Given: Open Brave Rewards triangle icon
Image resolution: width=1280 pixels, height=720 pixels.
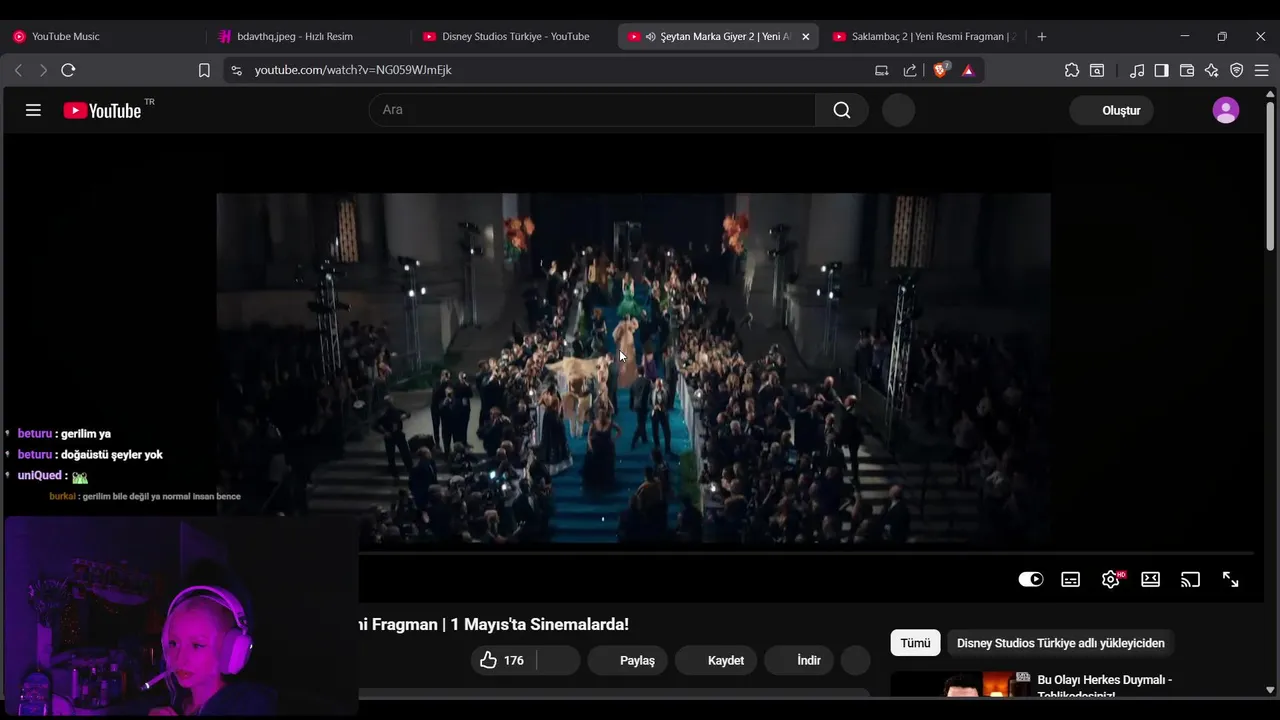Looking at the screenshot, I should pyautogui.click(x=968, y=70).
